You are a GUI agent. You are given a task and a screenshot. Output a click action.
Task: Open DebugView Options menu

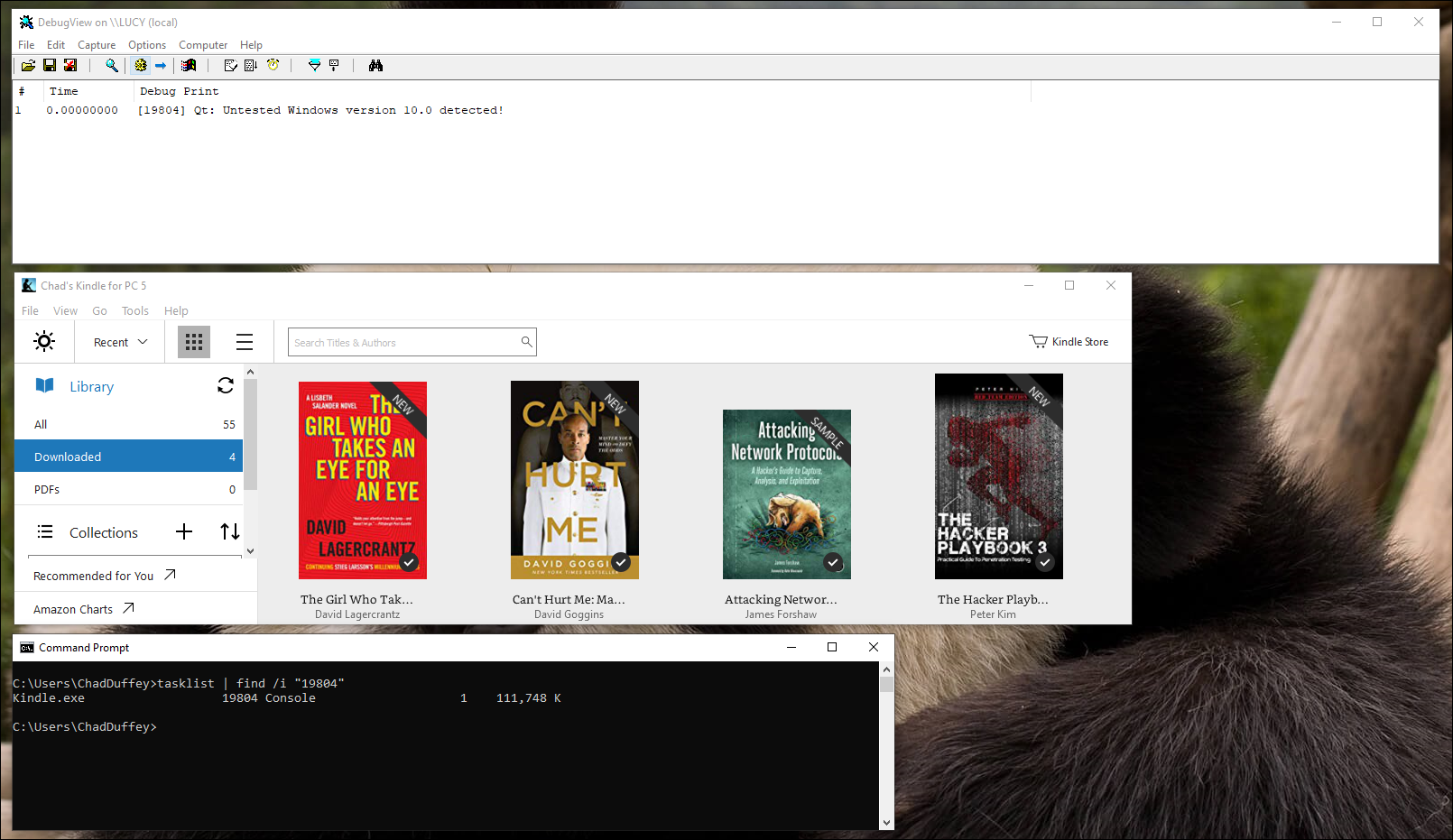(x=147, y=45)
